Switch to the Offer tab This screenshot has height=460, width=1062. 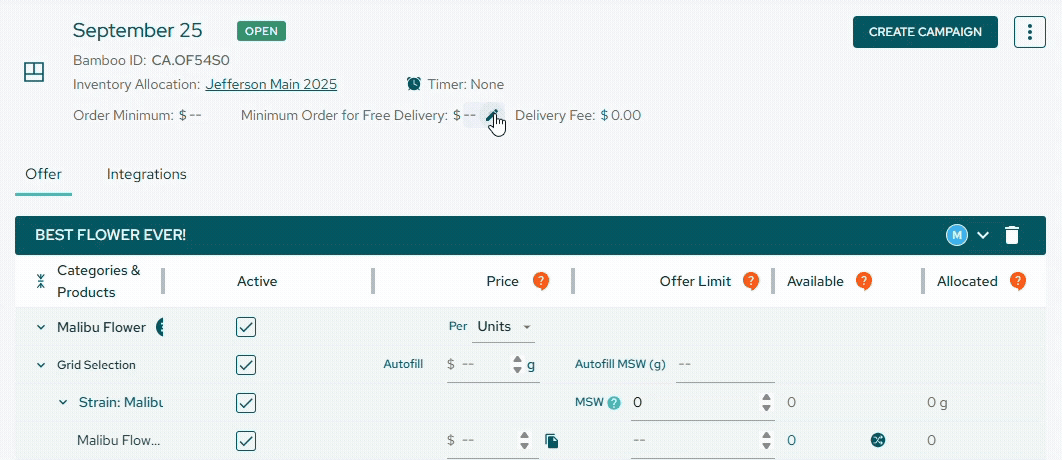[43, 174]
